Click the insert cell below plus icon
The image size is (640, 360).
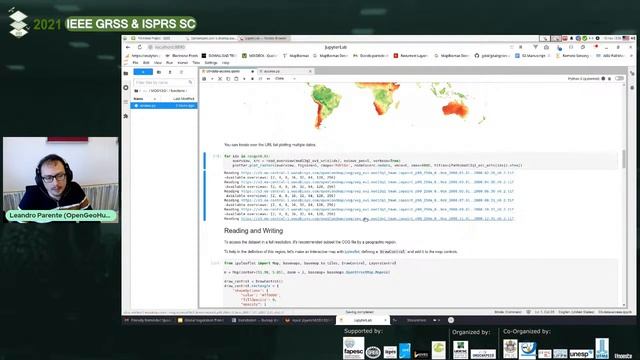[x=212, y=79]
